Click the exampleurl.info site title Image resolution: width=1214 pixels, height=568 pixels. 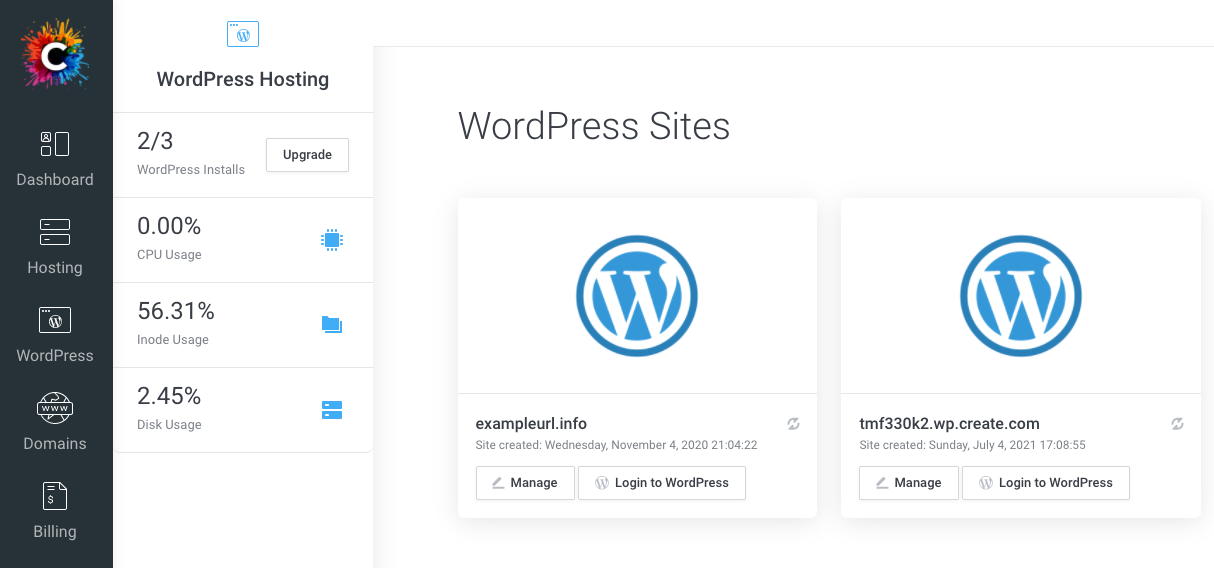[x=538, y=424]
